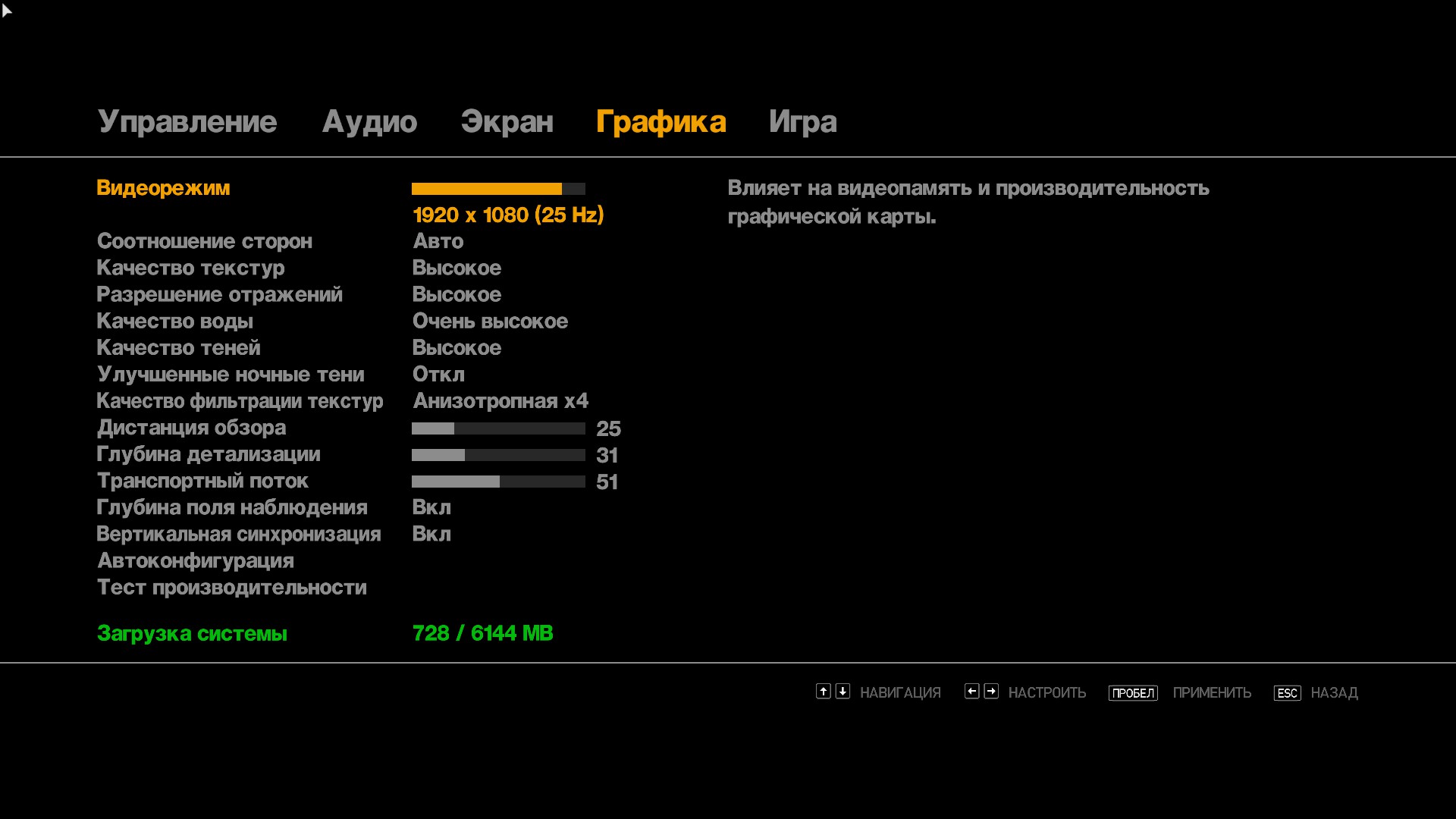The image size is (1456, 819).
Task: Adjust the Транспортный поток slider
Action: 498,482
